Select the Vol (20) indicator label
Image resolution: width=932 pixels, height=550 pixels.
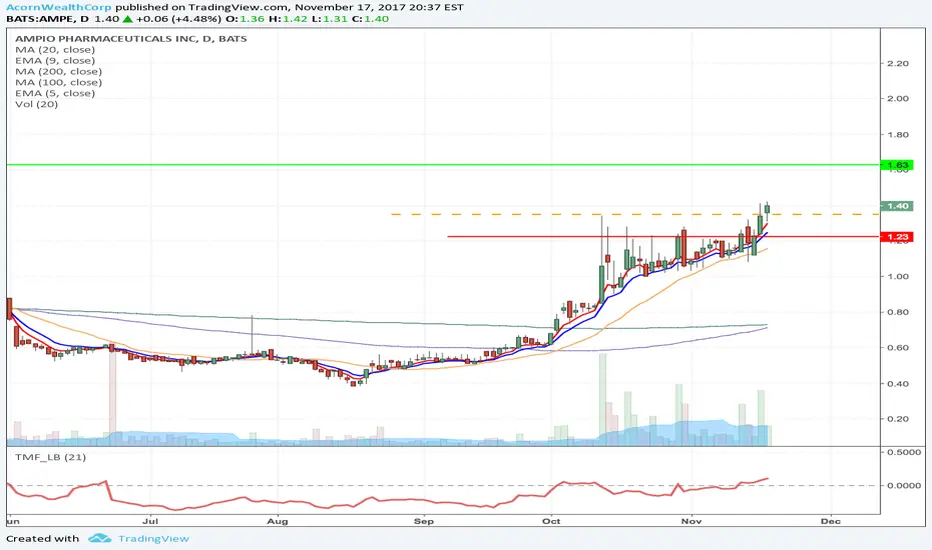tap(36, 104)
